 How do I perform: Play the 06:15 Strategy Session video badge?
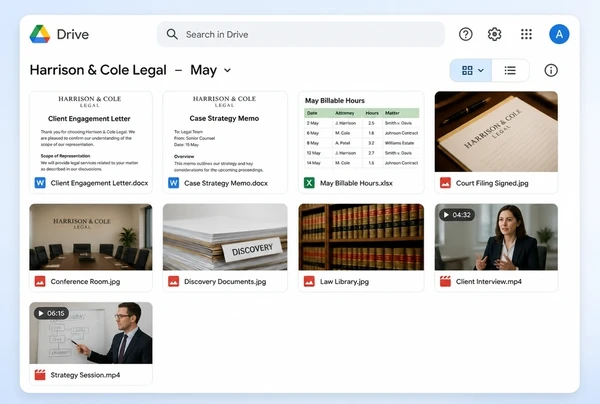coord(51,313)
